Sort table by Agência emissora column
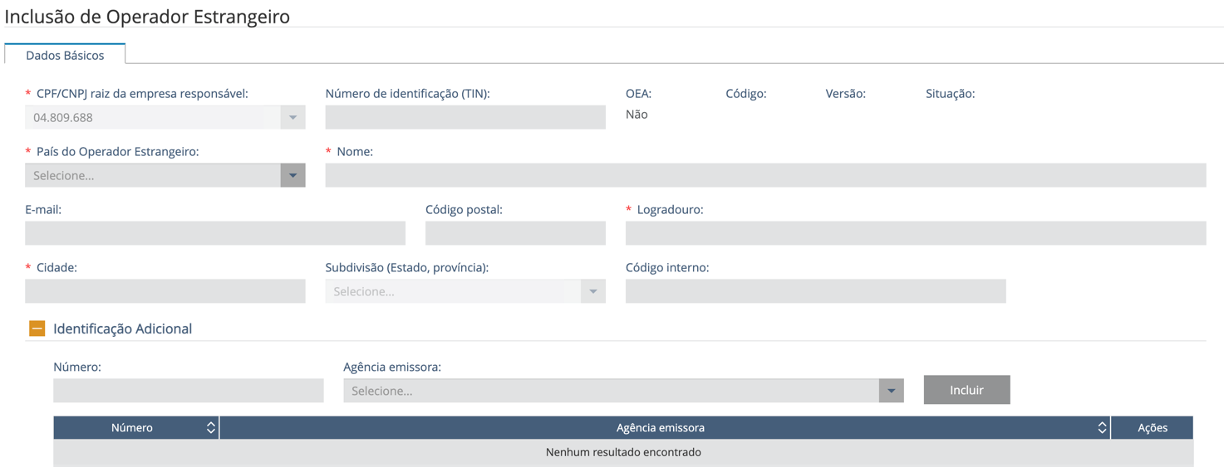Screen dimensions: 1224x468 (1101, 428)
